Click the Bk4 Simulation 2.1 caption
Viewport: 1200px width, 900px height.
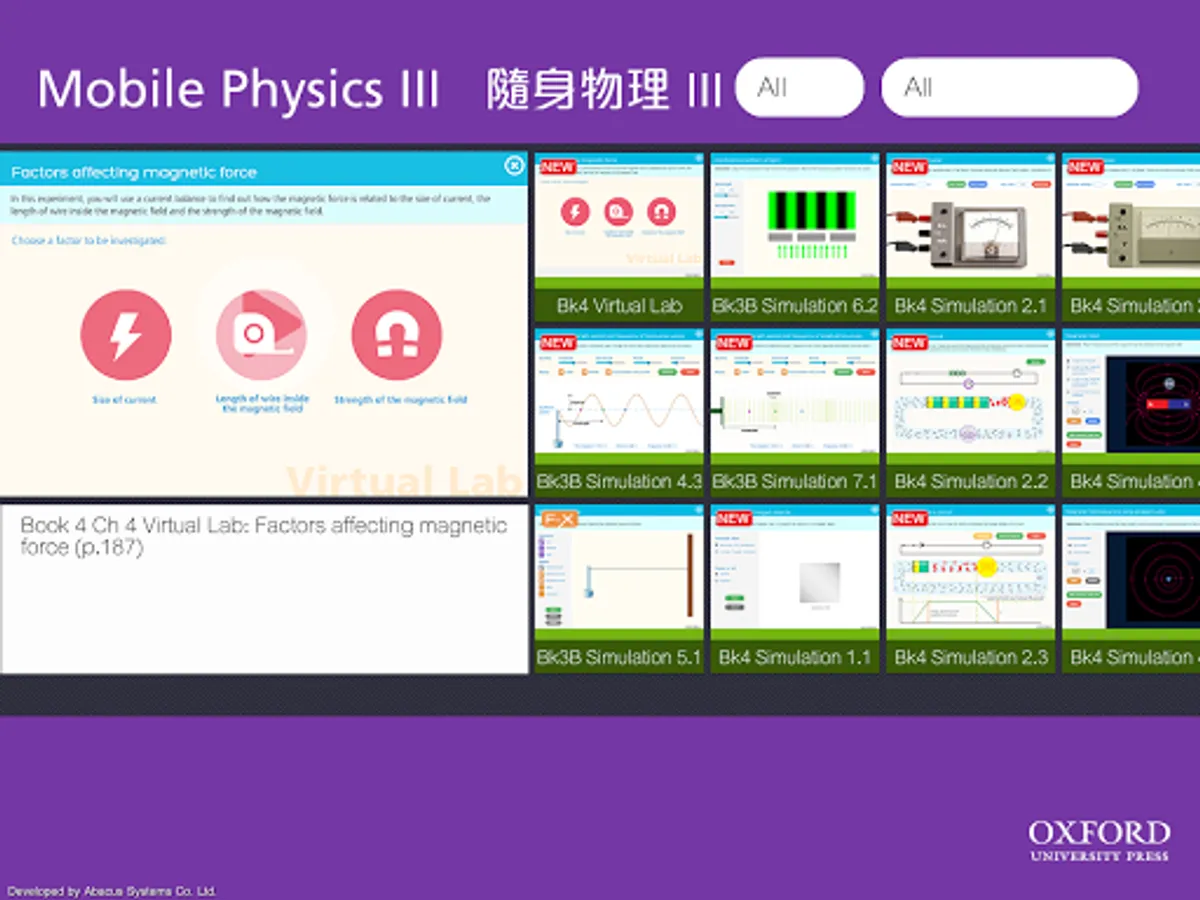tap(971, 306)
